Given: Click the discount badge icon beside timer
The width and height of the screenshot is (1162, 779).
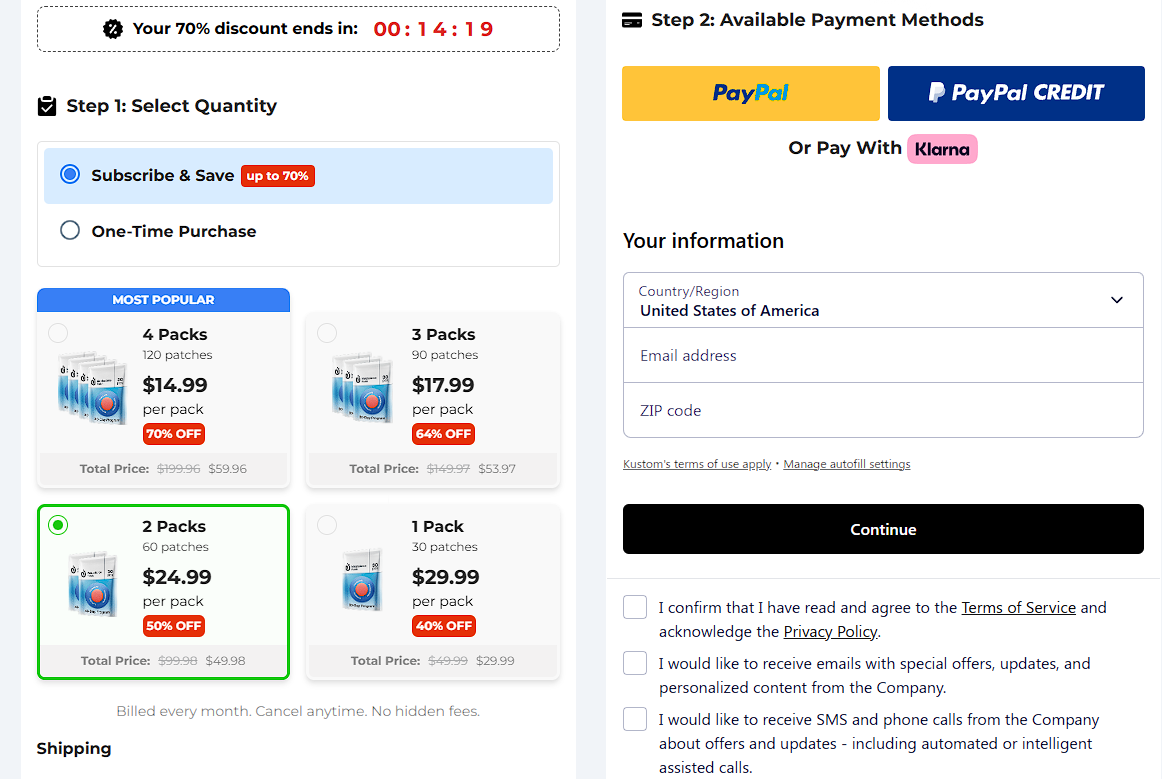Looking at the screenshot, I should [113, 29].
